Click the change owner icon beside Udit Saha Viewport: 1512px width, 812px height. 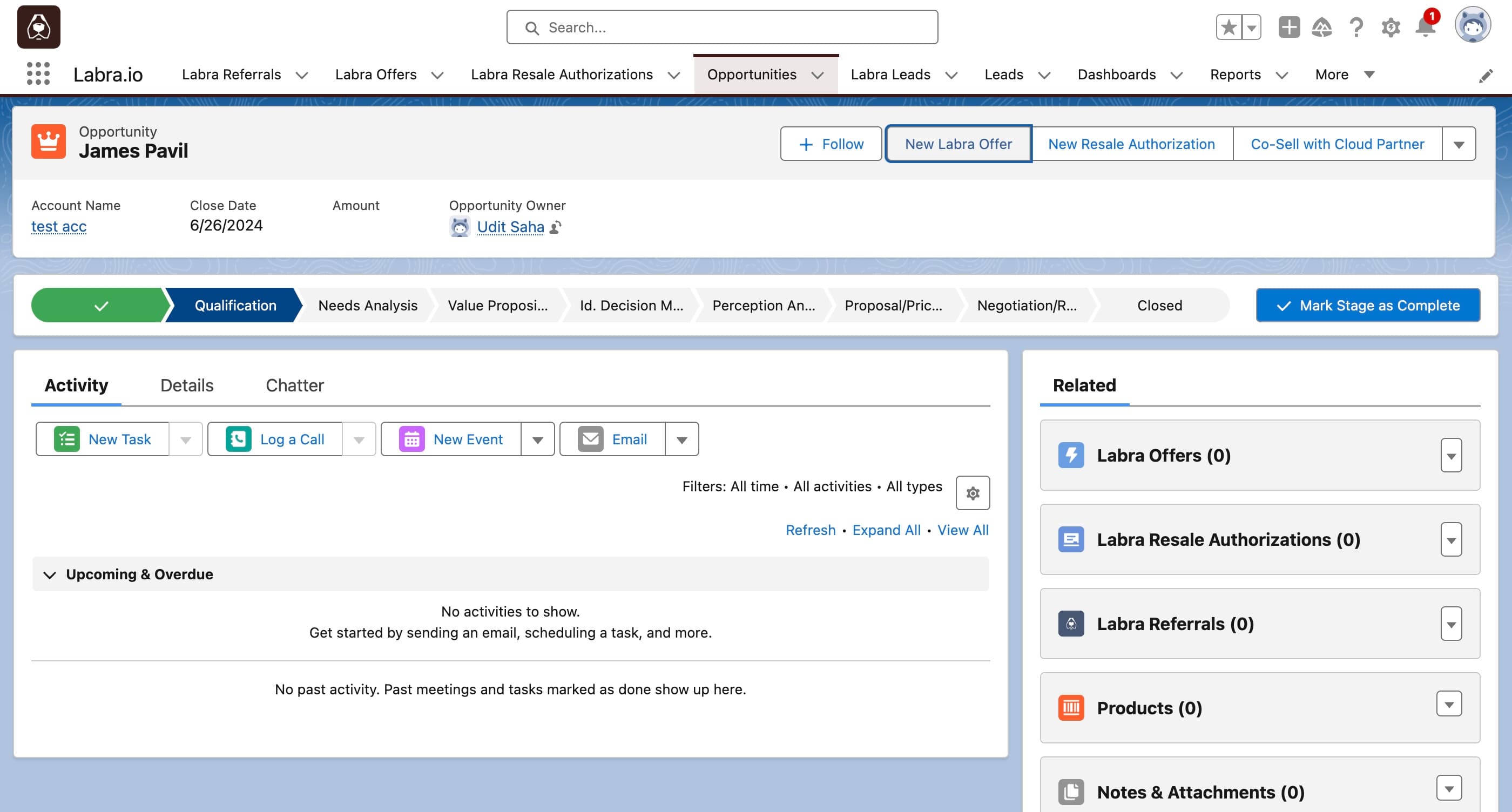(556, 227)
